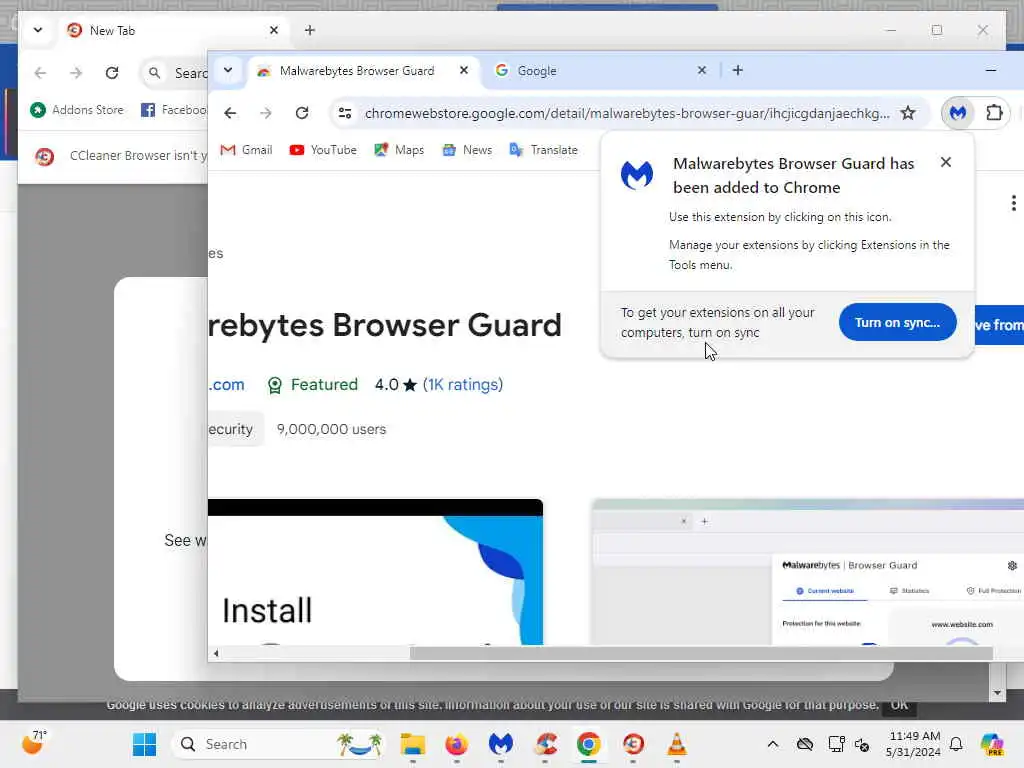This screenshot has height=768, width=1024.
Task: Close the Google tab
Action: [x=702, y=70]
